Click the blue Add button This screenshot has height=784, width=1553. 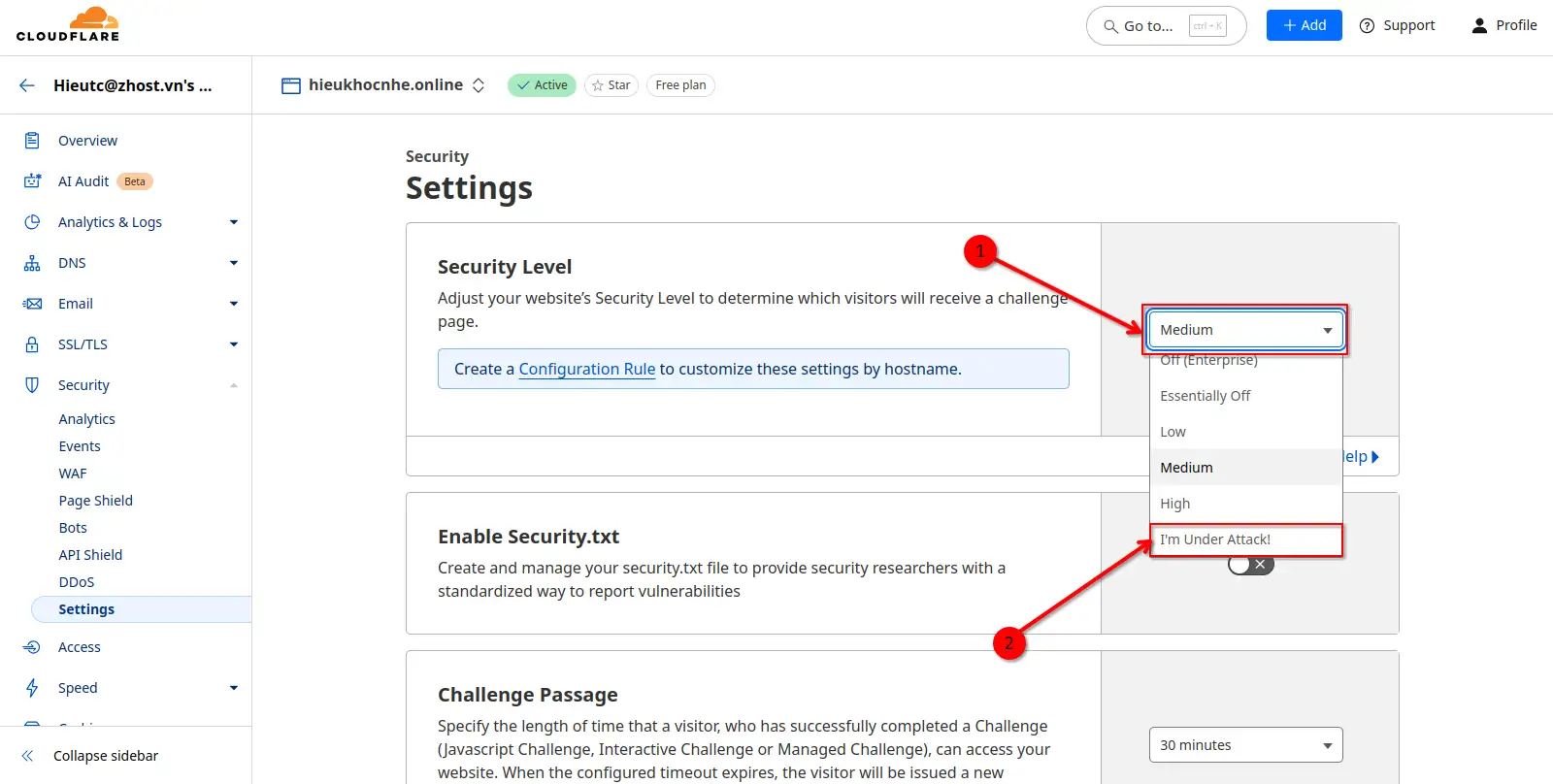pos(1304,25)
